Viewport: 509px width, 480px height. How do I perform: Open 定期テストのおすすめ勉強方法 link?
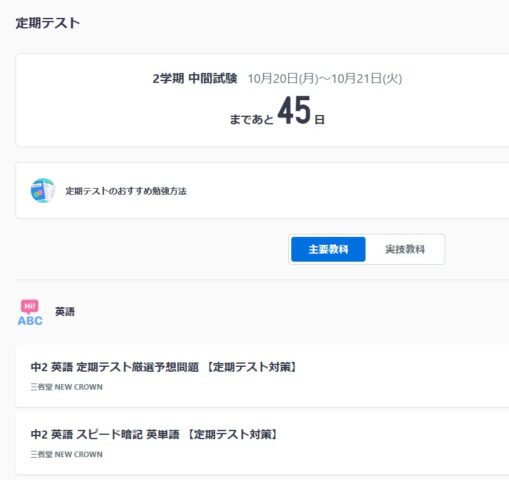click(x=126, y=191)
